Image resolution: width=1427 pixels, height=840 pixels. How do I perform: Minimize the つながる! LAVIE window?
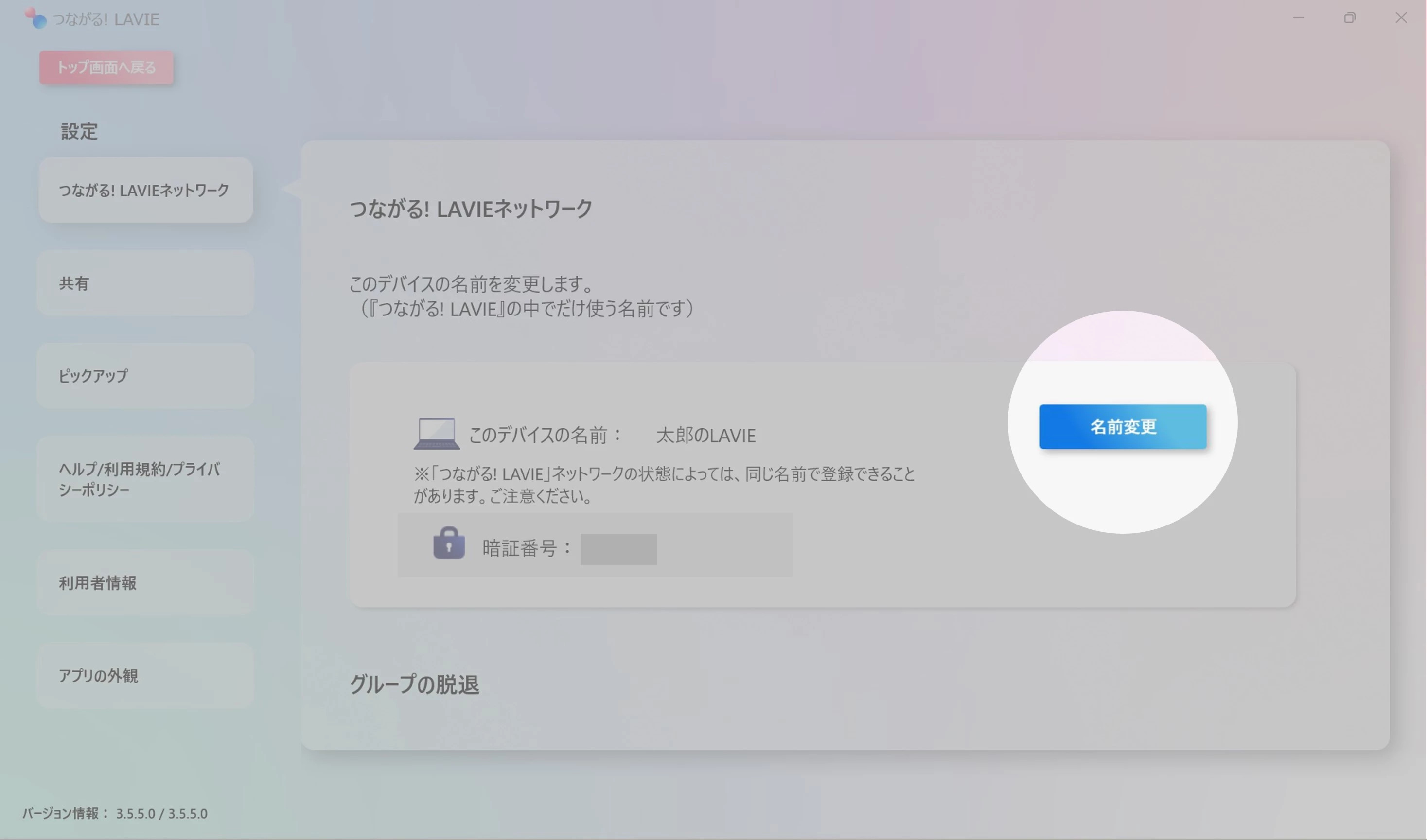point(1299,17)
